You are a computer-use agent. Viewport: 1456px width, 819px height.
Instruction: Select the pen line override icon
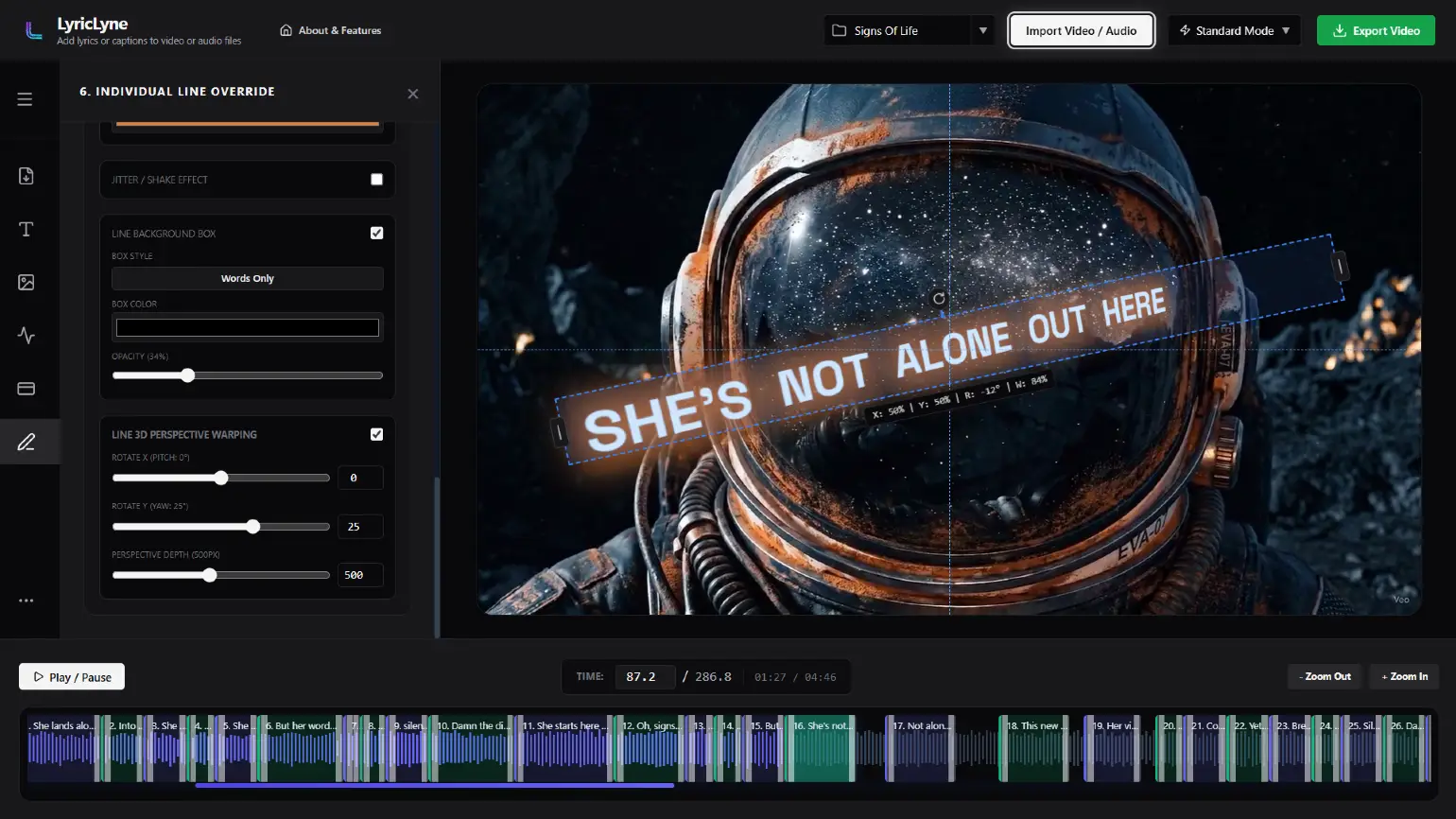[26, 442]
